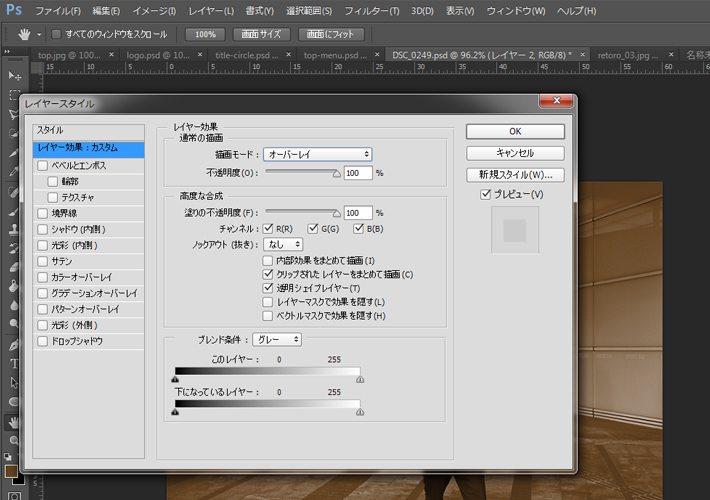Screen dimensions: 710x500
Task: Close the title-circle.psd document tab
Action: (288, 55)
